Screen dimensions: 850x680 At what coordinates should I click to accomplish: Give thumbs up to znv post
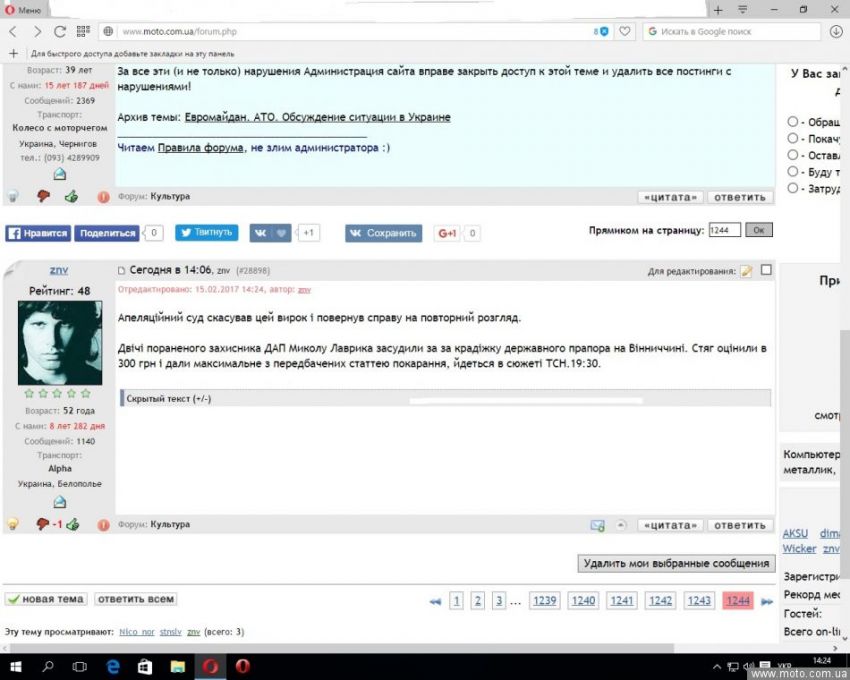click(x=73, y=524)
